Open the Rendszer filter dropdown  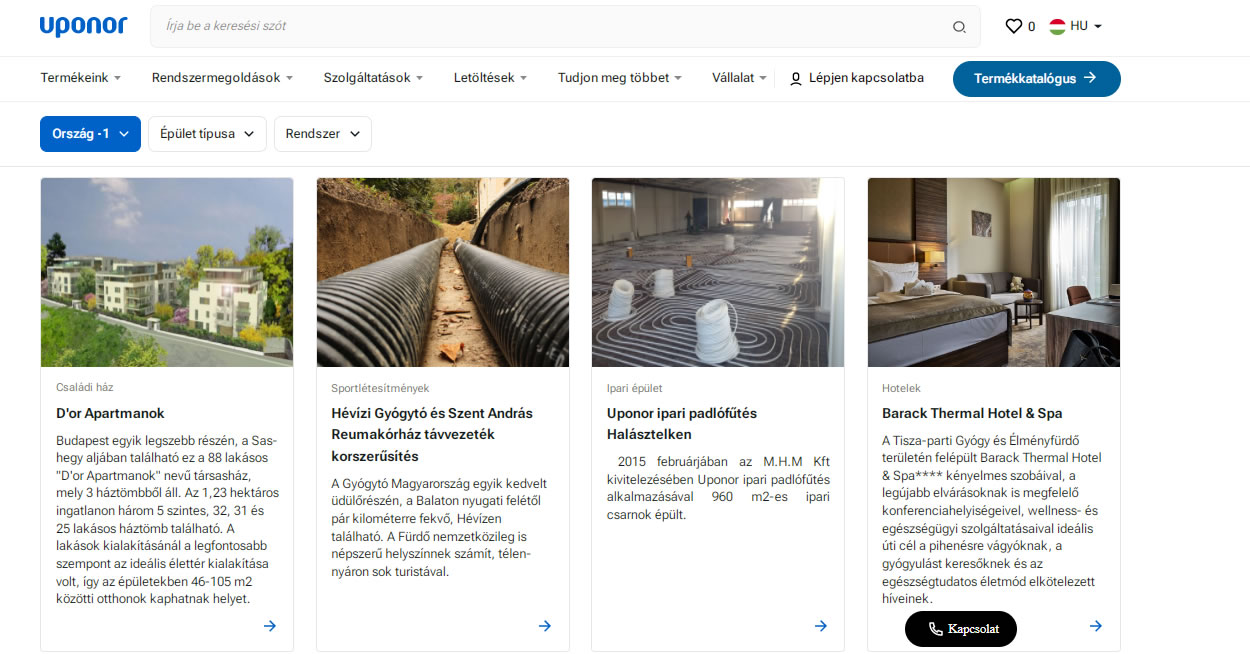coord(323,134)
